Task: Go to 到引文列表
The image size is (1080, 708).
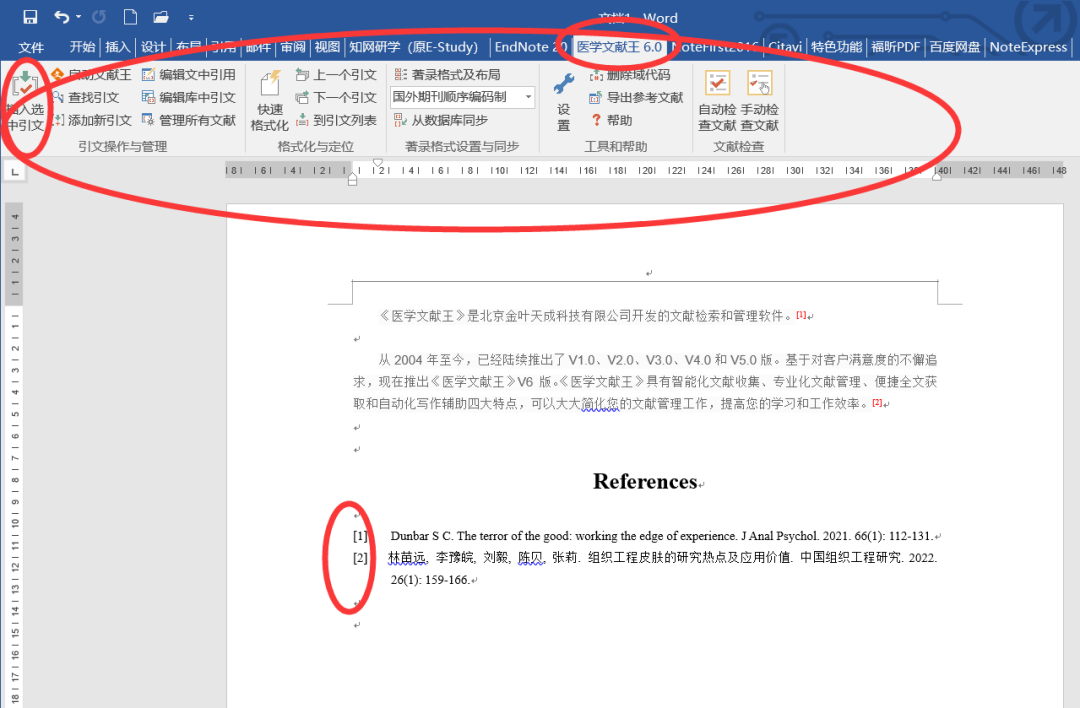Action: point(336,120)
